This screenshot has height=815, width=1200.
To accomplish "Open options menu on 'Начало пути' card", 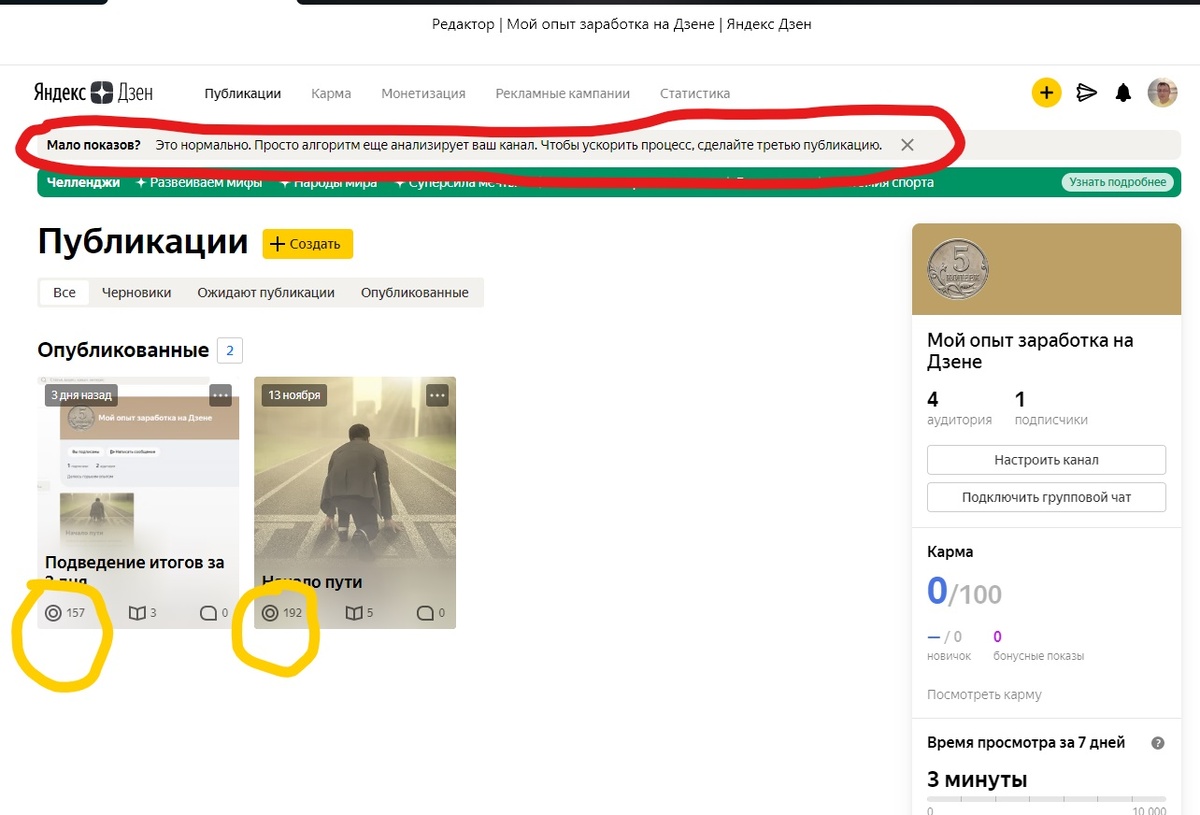I will tap(437, 395).
